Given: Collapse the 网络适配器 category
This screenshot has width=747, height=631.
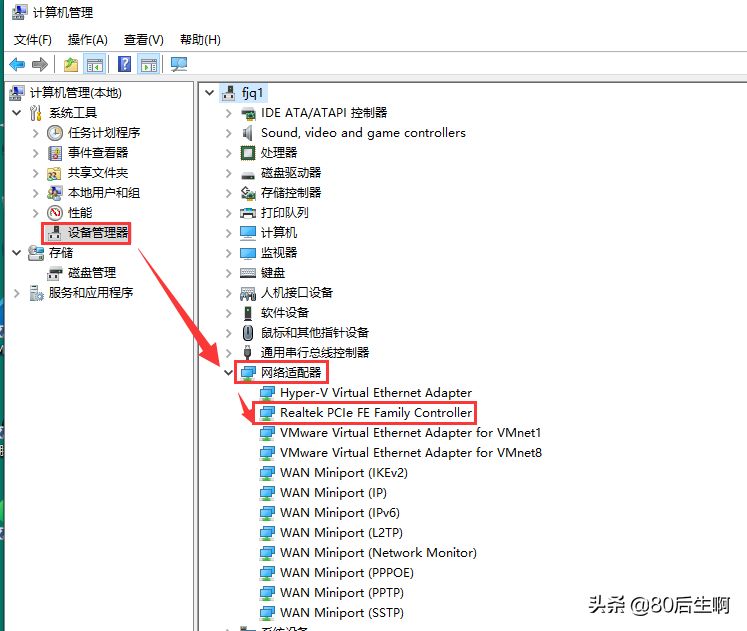Looking at the screenshot, I should click(x=228, y=372).
